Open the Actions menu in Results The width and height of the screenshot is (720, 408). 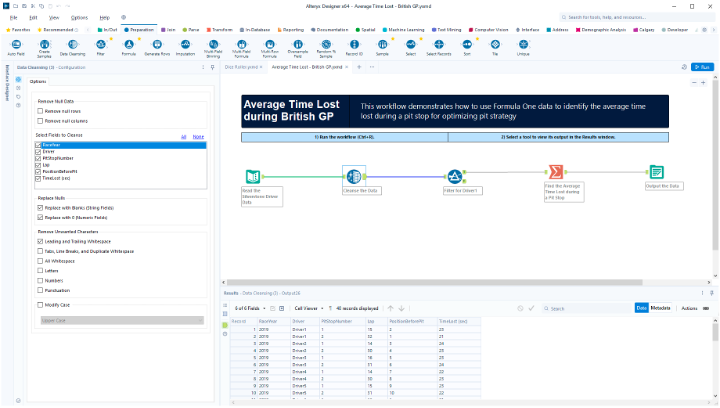(689, 308)
